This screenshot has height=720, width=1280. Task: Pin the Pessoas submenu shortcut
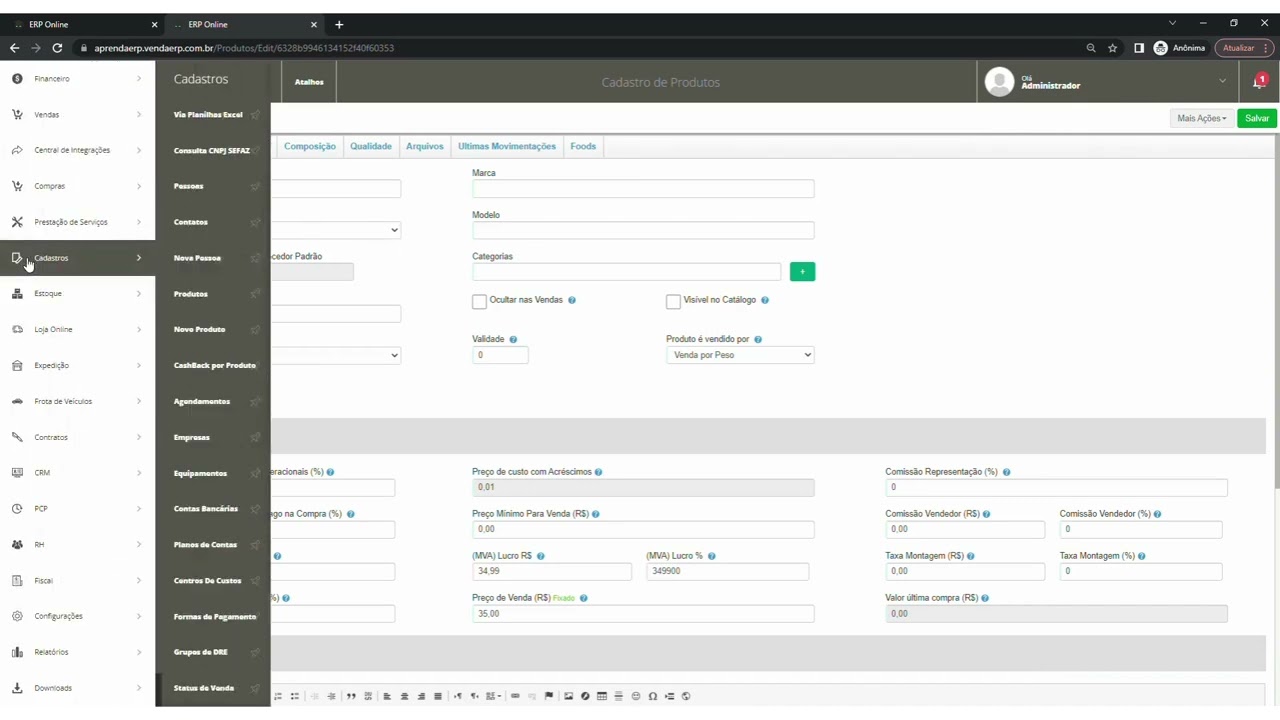(x=255, y=186)
